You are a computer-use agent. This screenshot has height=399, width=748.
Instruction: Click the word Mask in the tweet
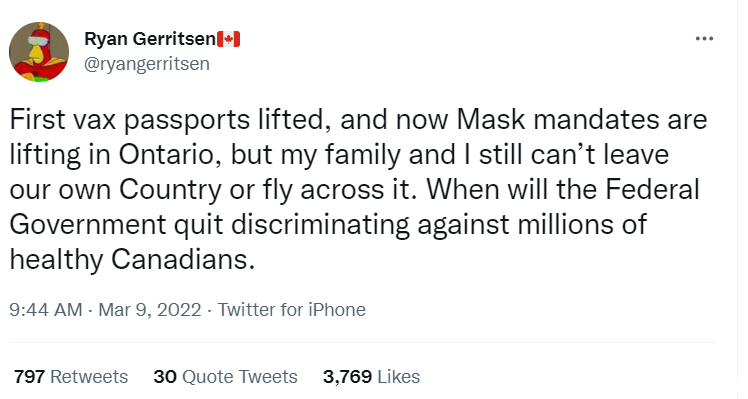pyautogui.click(x=491, y=119)
